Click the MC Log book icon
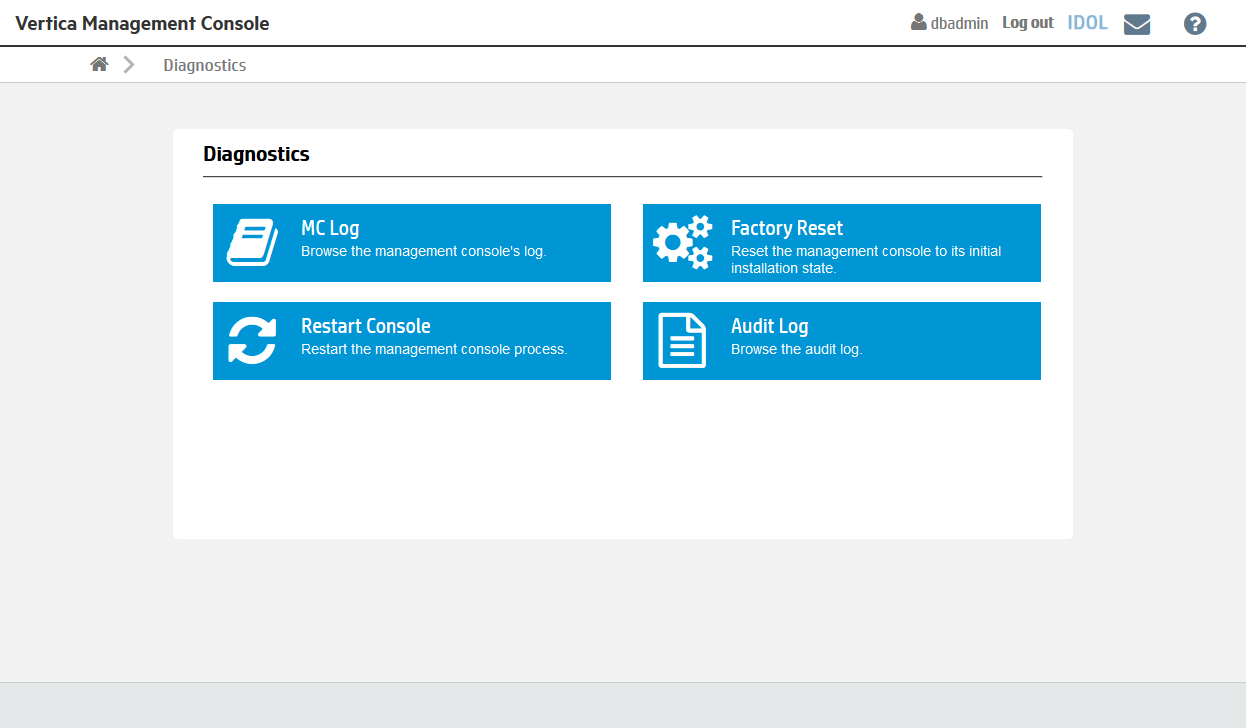The height and width of the screenshot is (728, 1246). [252, 243]
